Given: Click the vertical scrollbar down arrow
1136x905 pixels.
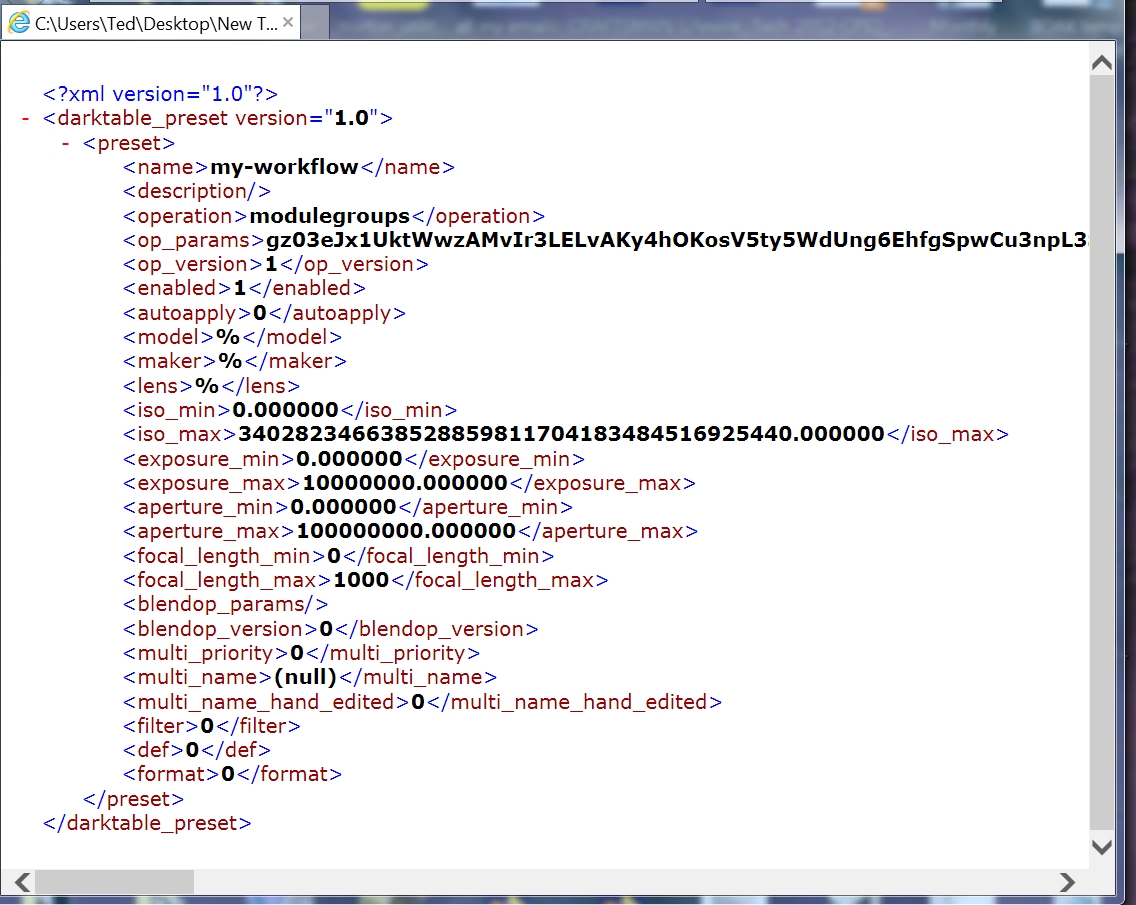Looking at the screenshot, I should (1101, 847).
